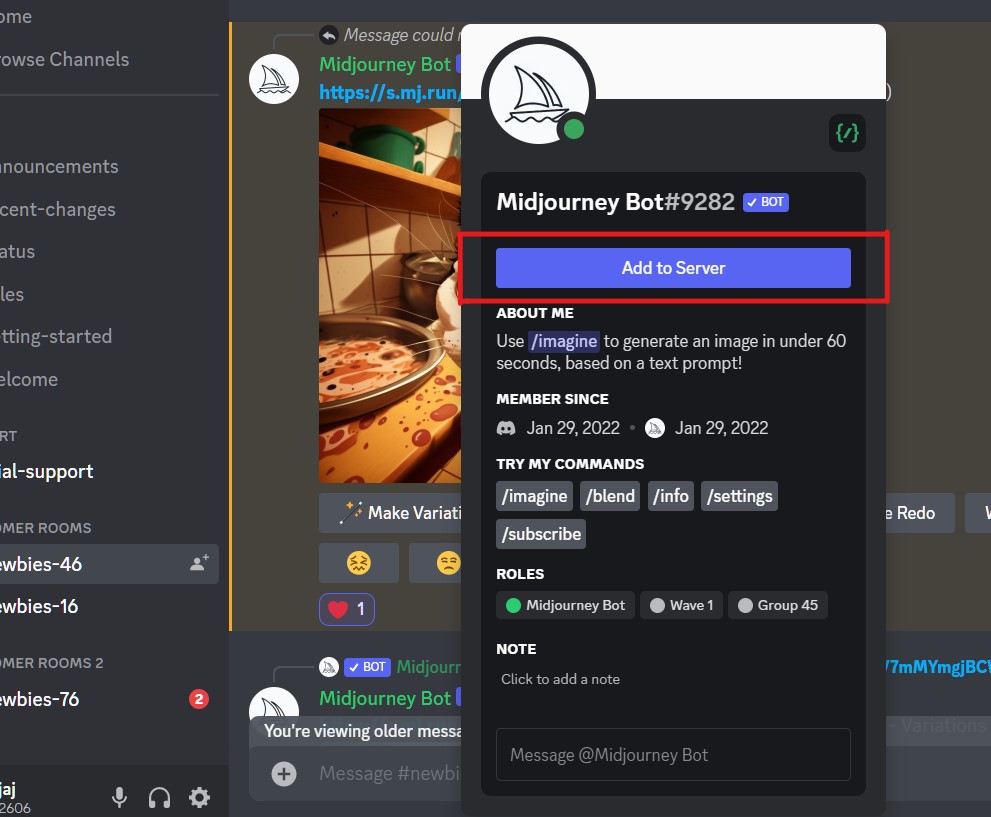Toggle the heart reaction with count 1
The image size is (991, 817).
coord(347,610)
